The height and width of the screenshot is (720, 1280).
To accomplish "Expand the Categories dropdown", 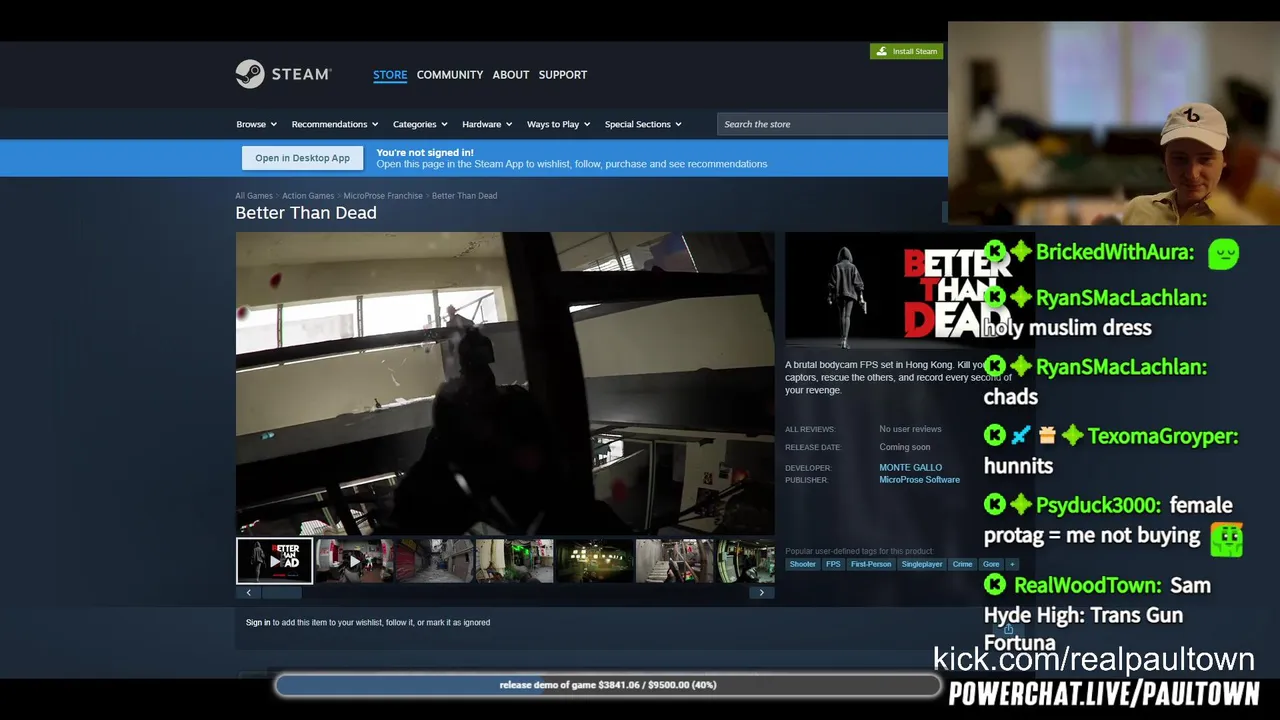I will point(420,124).
